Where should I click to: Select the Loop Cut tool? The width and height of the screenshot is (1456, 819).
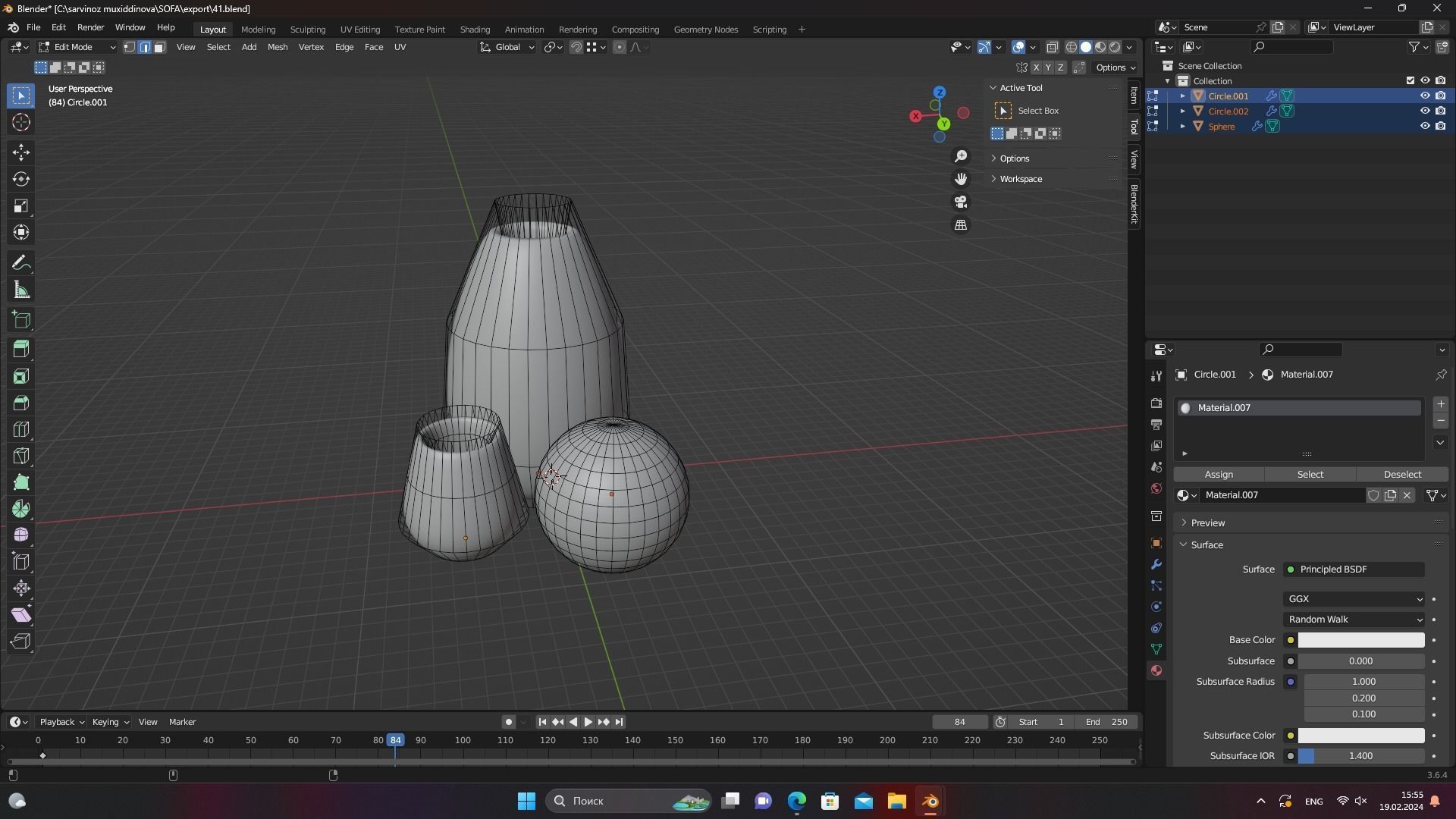point(21,429)
